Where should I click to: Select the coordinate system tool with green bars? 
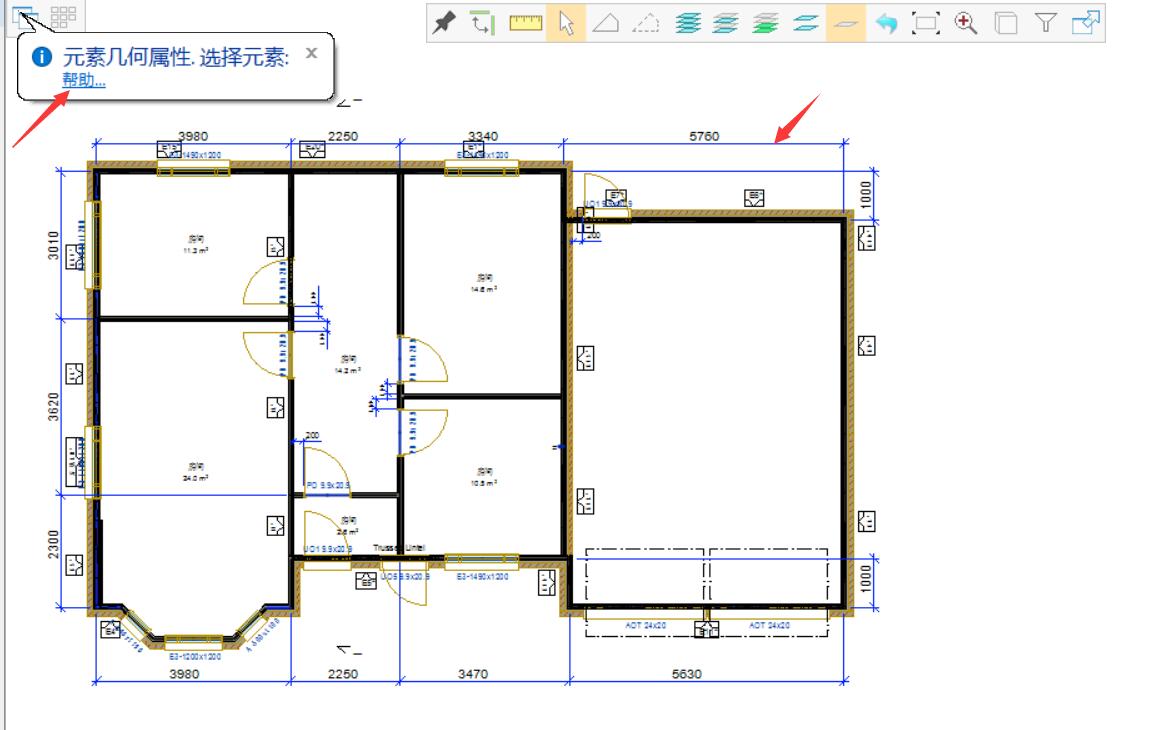tap(482, 23)
